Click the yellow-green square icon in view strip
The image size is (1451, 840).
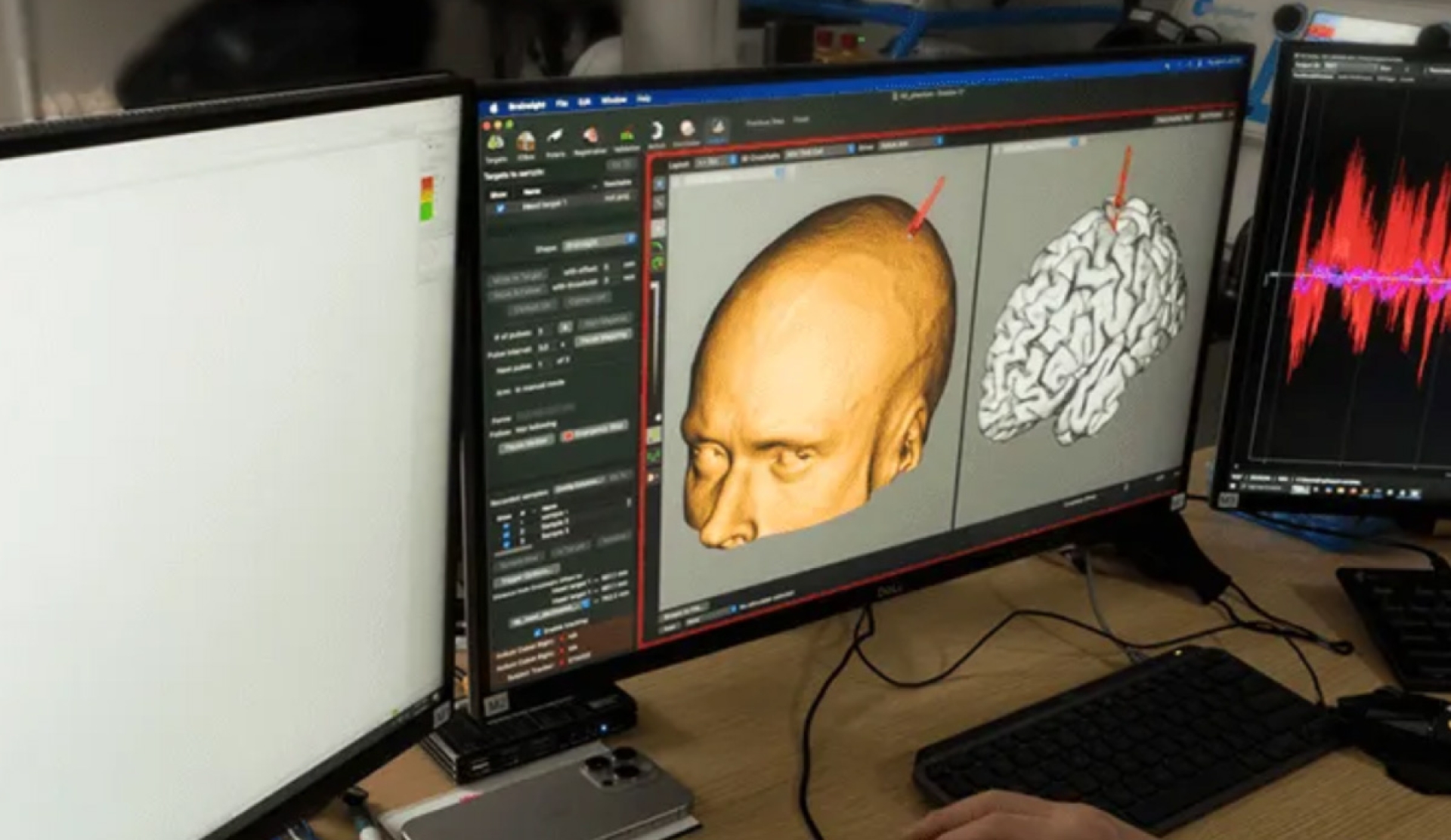pos(654,435)
